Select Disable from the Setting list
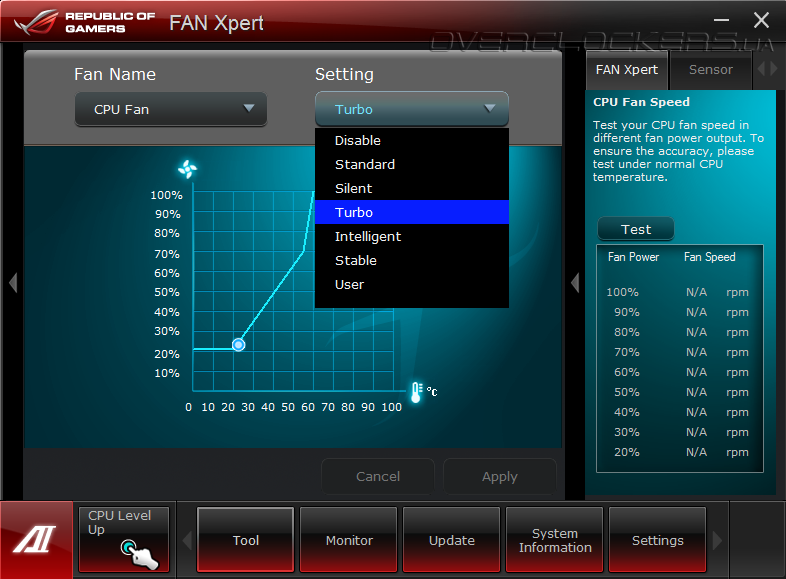 pyautogui.click(x=412, y=140)
